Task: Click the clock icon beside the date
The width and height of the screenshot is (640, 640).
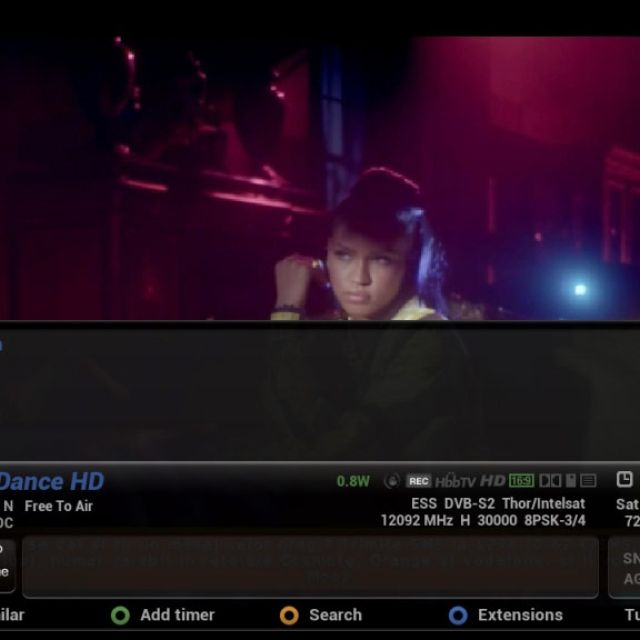Action: click(x=624, y=479)
